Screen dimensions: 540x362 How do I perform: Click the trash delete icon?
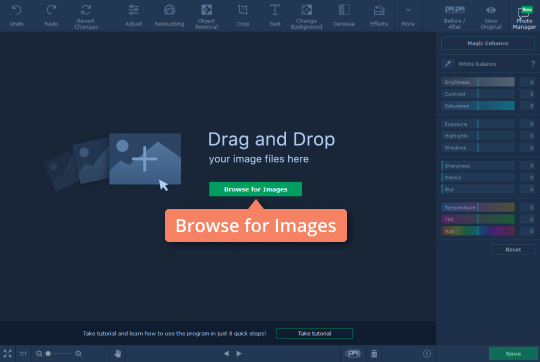tap(374, 353)
